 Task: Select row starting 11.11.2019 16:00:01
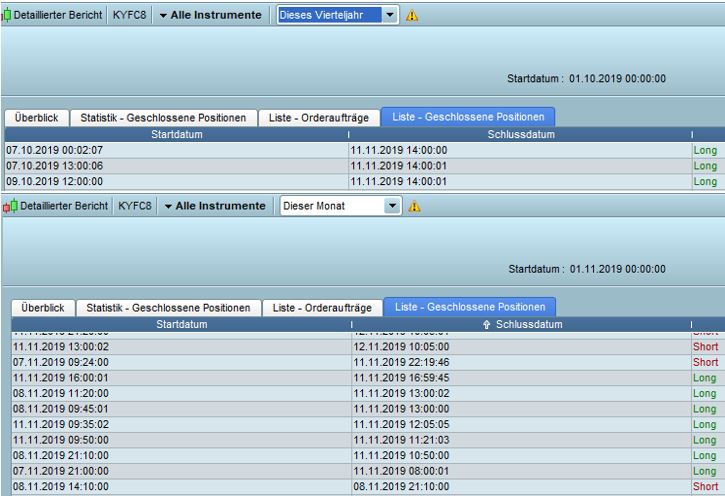point(368,378)
